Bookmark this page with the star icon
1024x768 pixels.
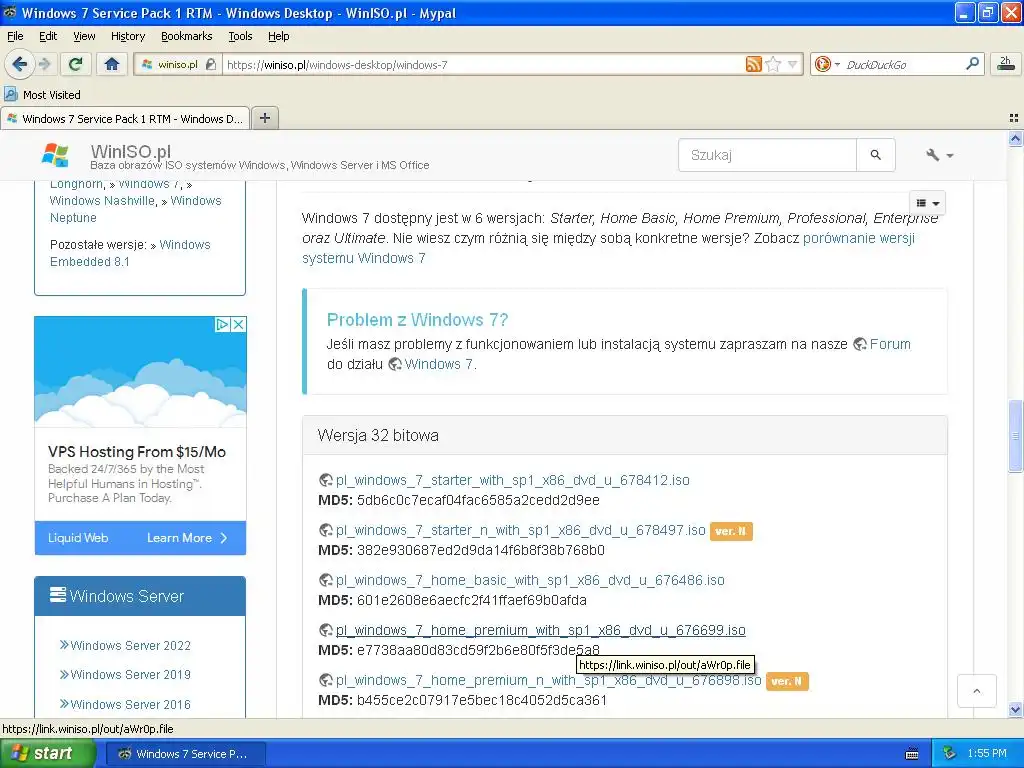[773, 64]
